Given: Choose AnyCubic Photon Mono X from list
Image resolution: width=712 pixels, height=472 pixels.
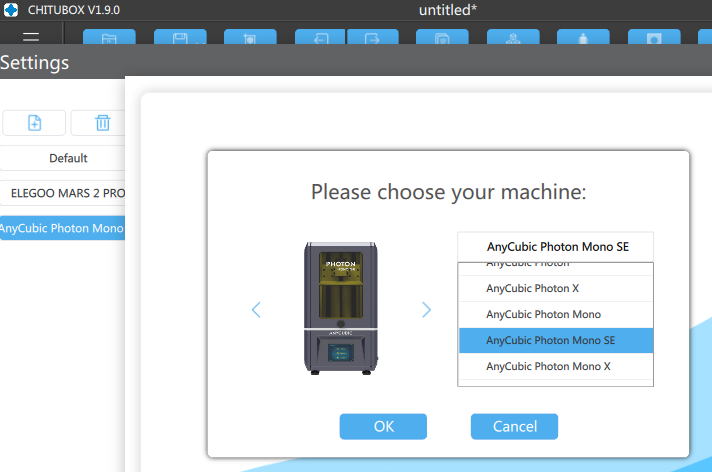Looking at the screenshot, I should tap(556, 366).
